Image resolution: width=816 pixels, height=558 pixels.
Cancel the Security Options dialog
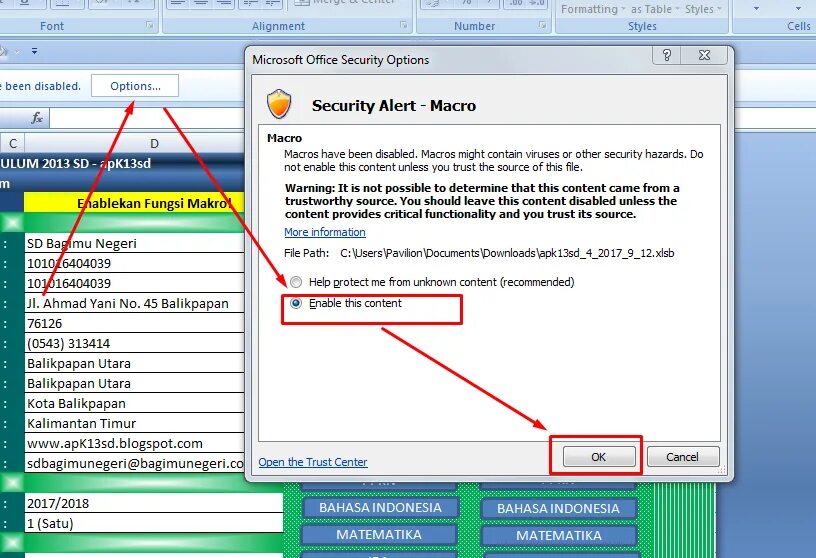point(683,457)
